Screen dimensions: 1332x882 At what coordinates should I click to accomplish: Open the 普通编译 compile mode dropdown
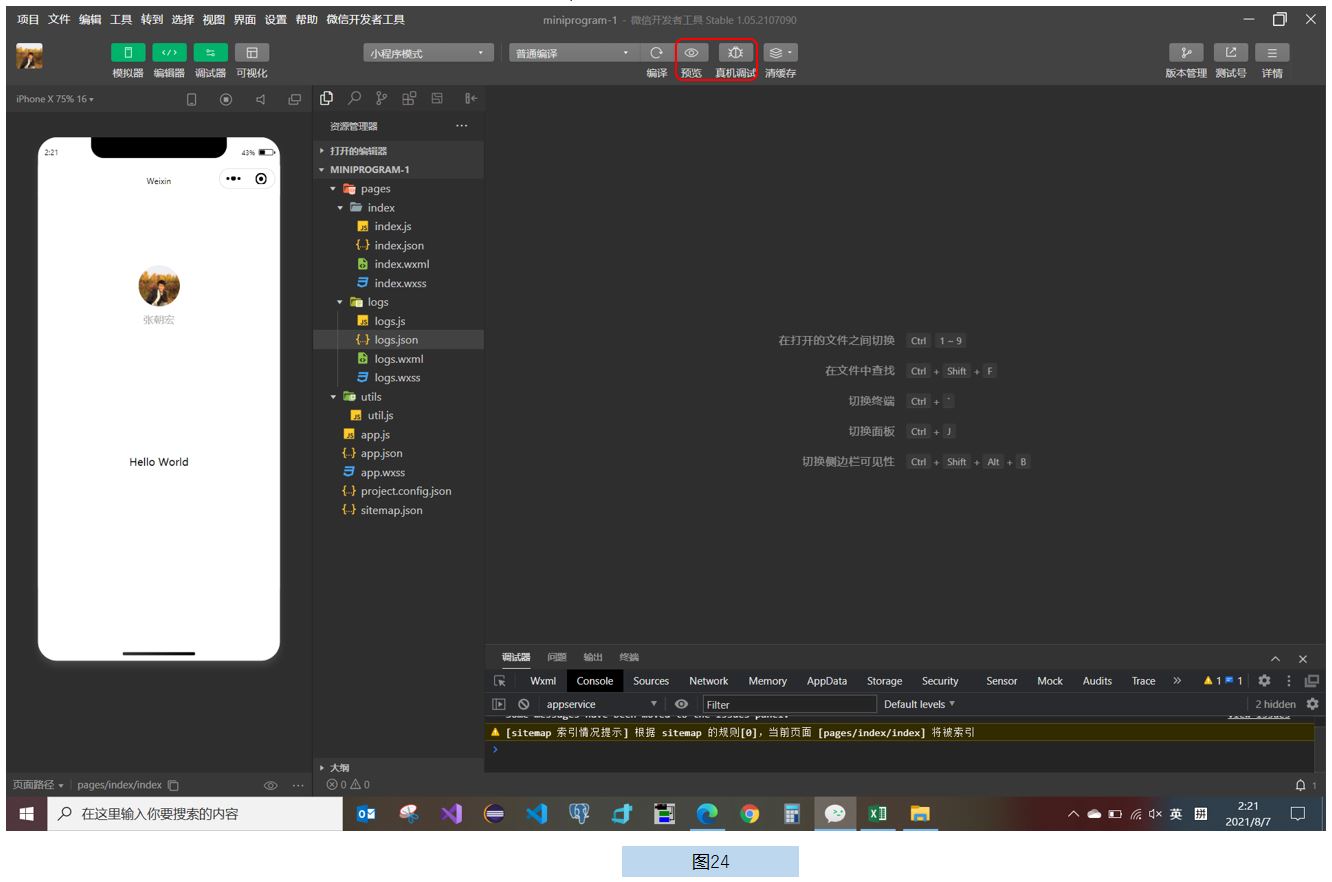[x=572, y=53]
